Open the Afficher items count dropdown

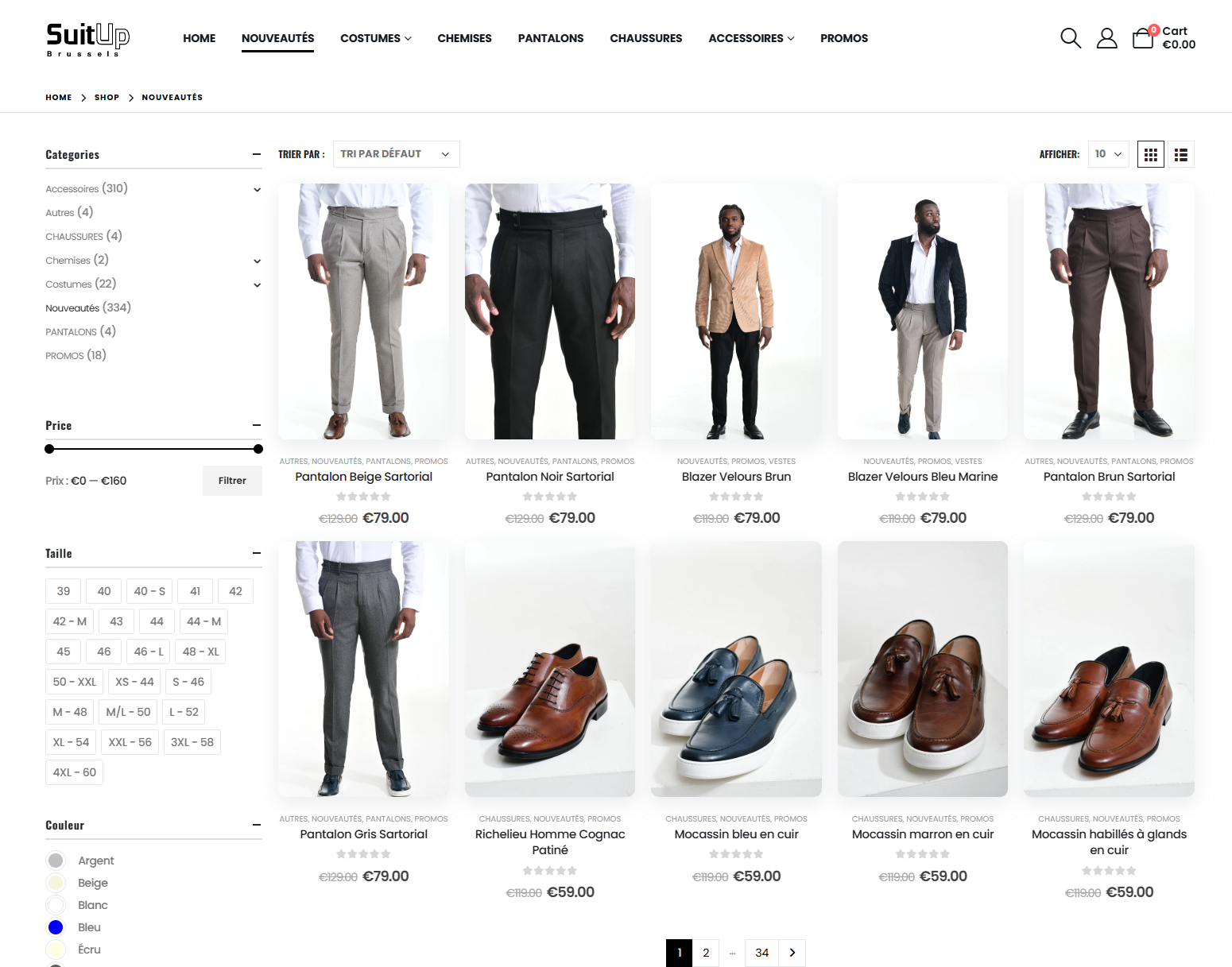pyautogui.click(x=1107, y=154)
